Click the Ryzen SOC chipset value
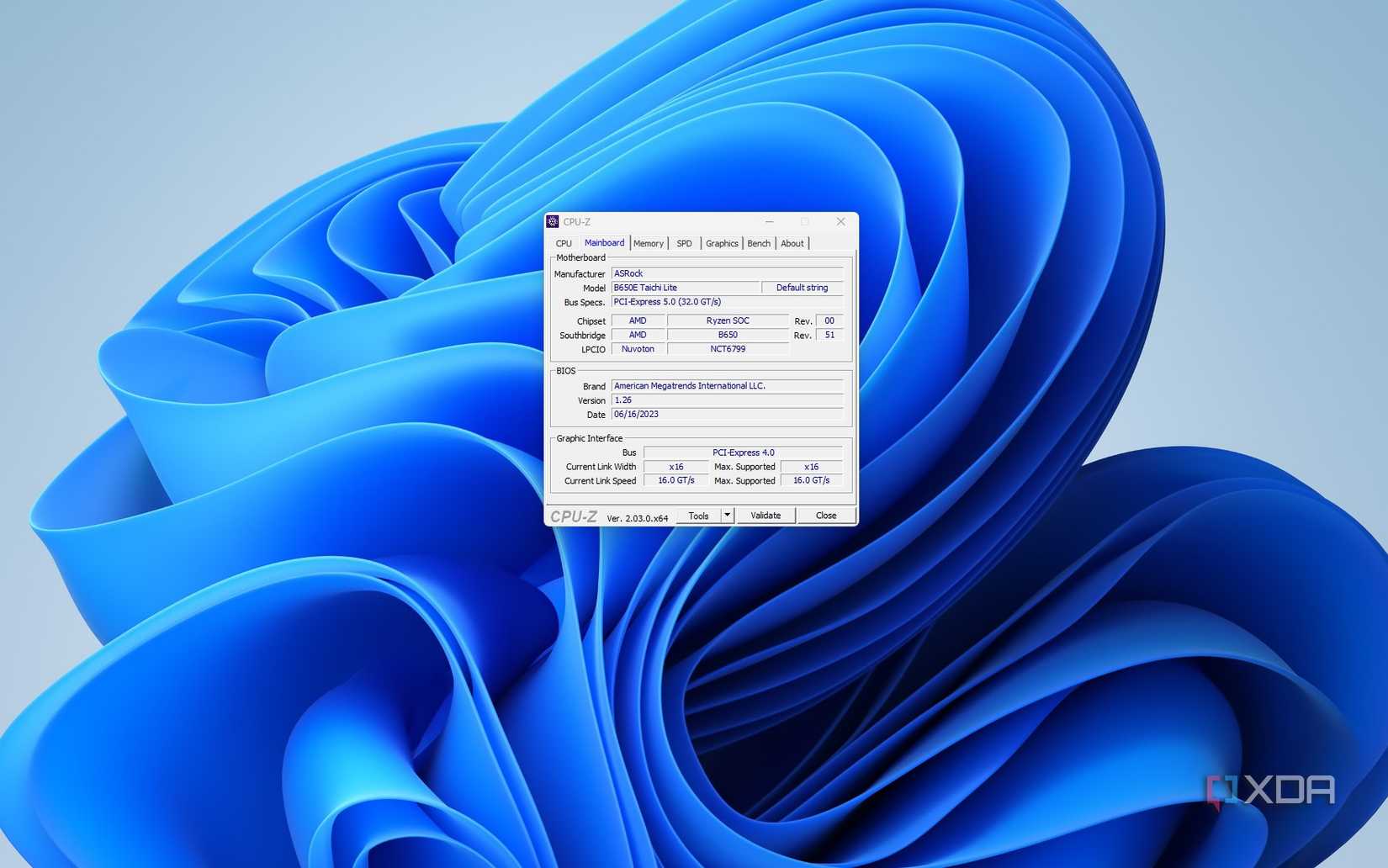The width and height of the screenshot is (1388, 868). [728, 320]
